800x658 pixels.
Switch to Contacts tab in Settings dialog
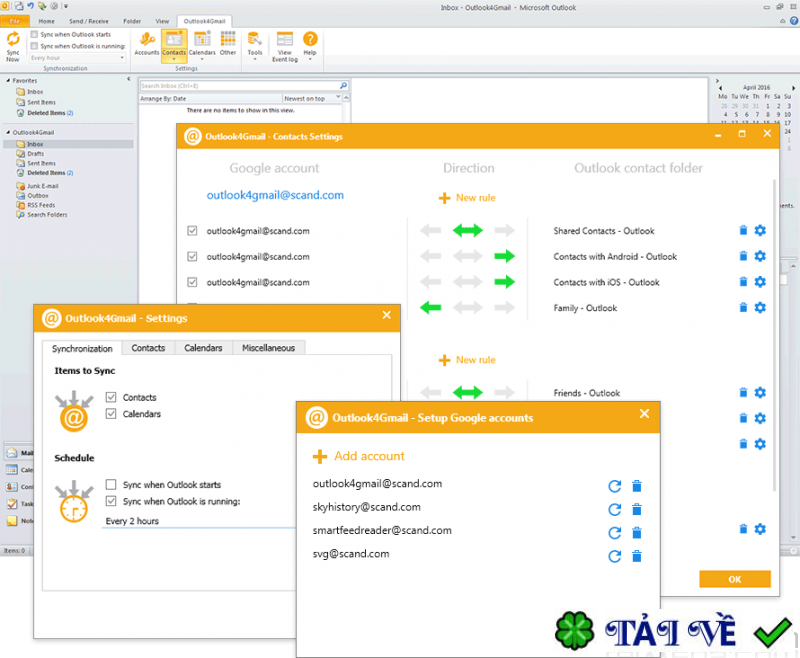(x=148, y=348)
